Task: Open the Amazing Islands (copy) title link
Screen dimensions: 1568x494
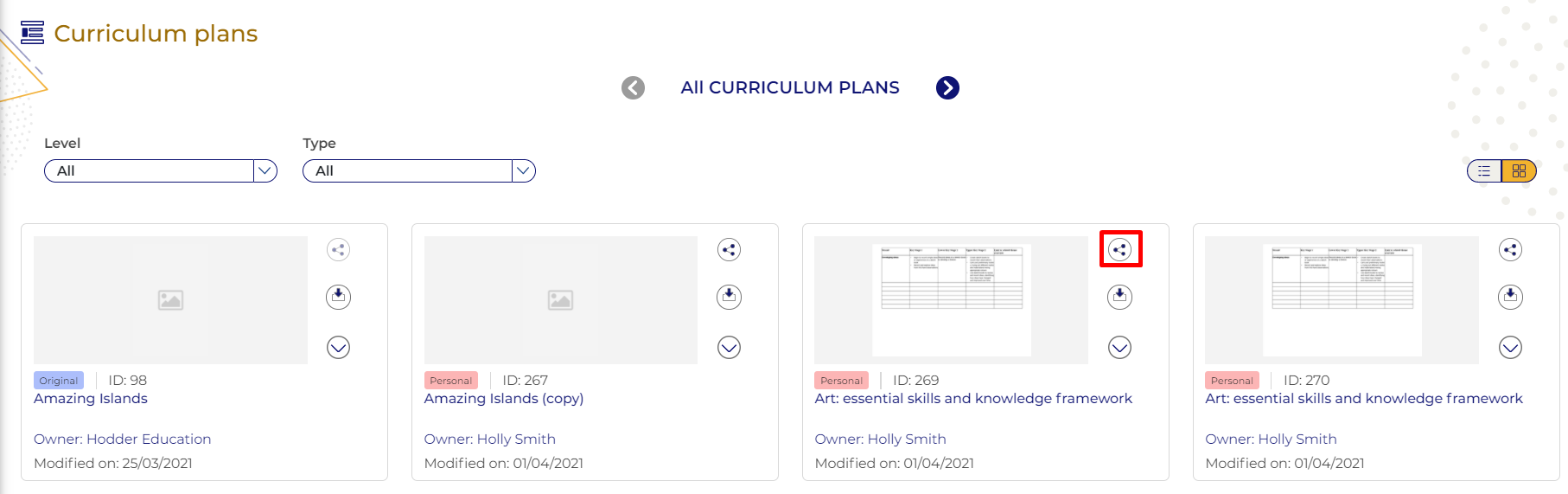Action: tap(503, 399)
